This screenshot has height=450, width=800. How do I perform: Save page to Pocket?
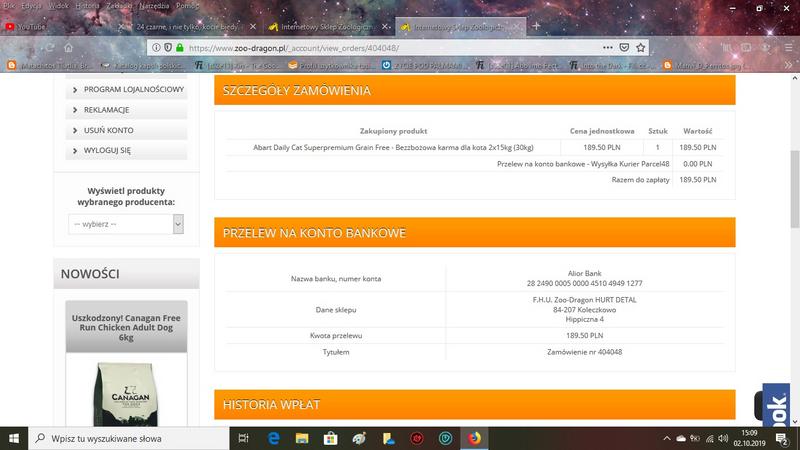click(624, 47)
